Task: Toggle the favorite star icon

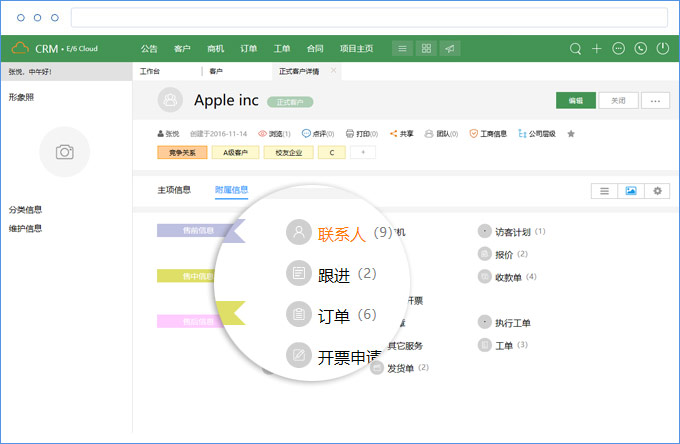Action: [x=571, y=133]
